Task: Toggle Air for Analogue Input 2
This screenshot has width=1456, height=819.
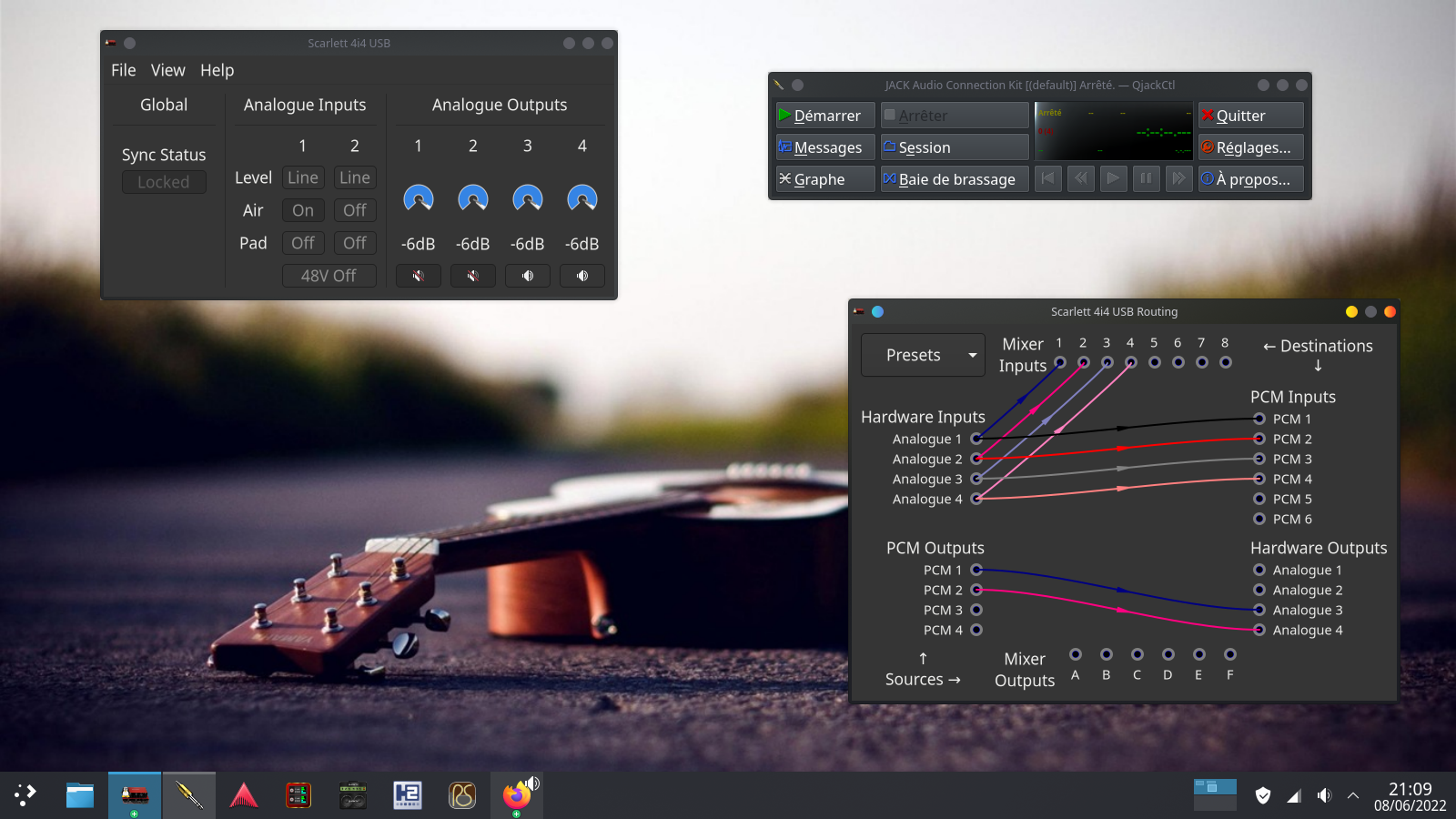Action: point(355,210)
